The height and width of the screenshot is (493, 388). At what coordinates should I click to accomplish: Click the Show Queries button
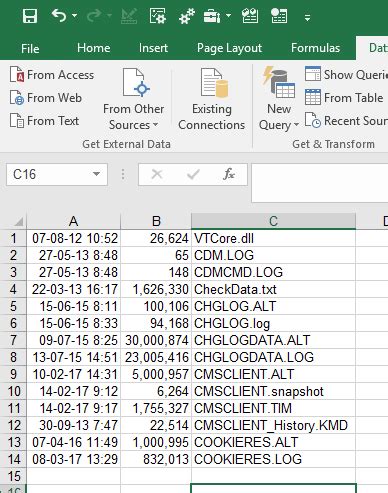[x=346, y=74]
